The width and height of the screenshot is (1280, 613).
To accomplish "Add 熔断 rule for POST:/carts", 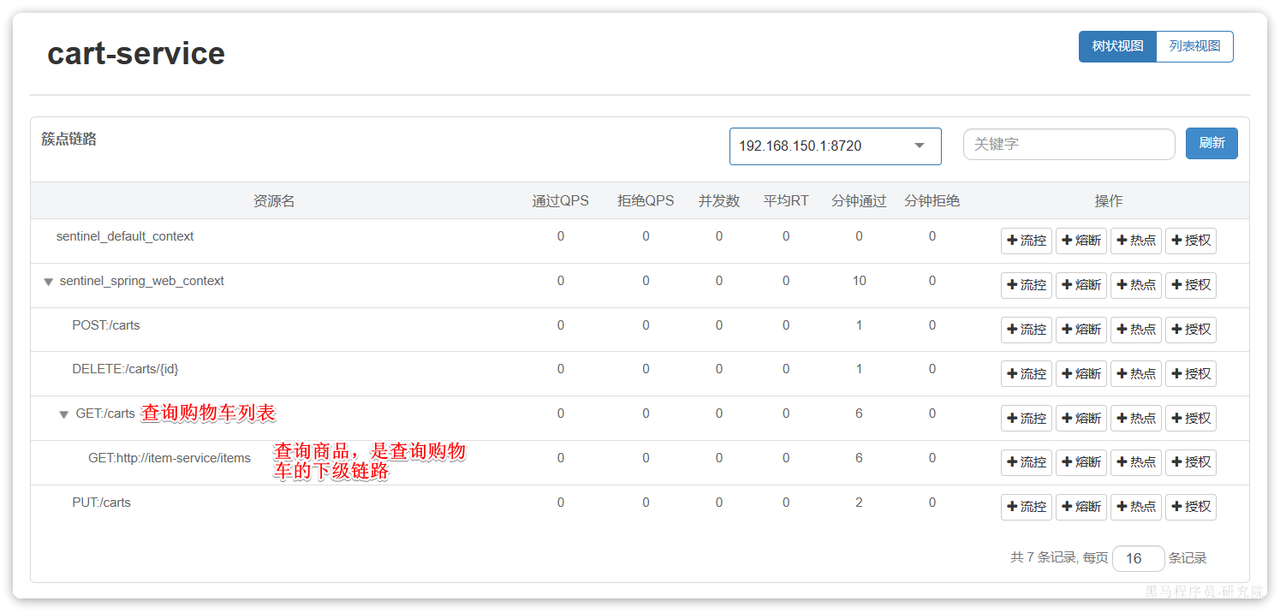I will pos(1081,330).
